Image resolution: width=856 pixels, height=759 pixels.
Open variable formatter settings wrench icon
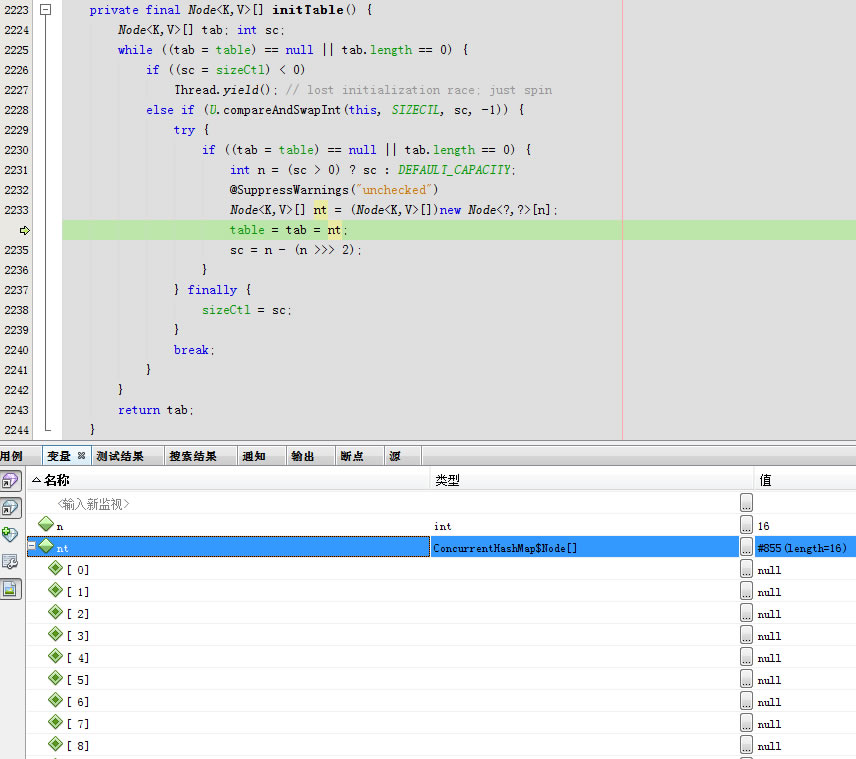[10, 561]
